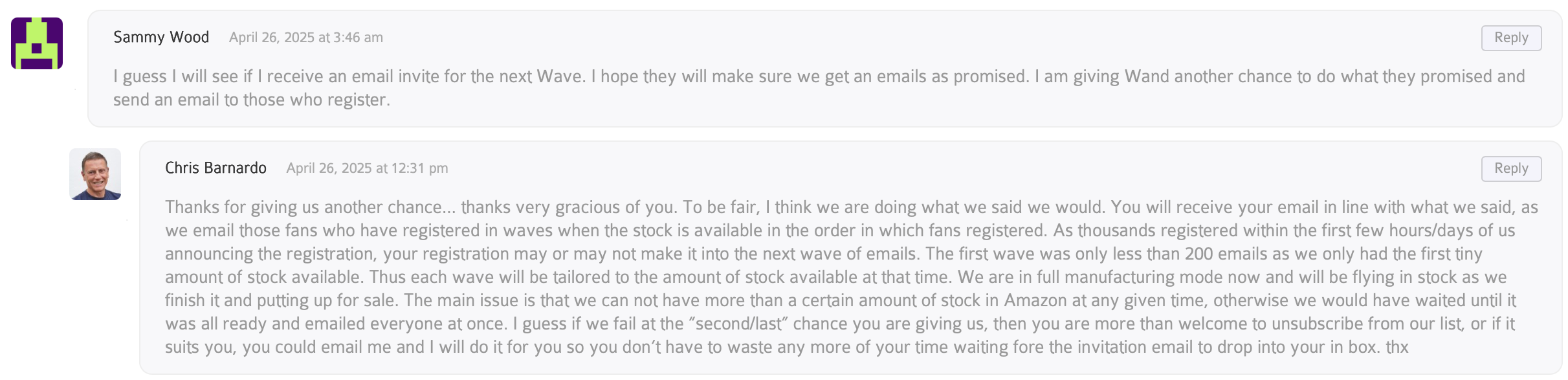1568x380 pixels.
Task: Click the 12:31 pm comment timestamp
Action: (367, 168)
